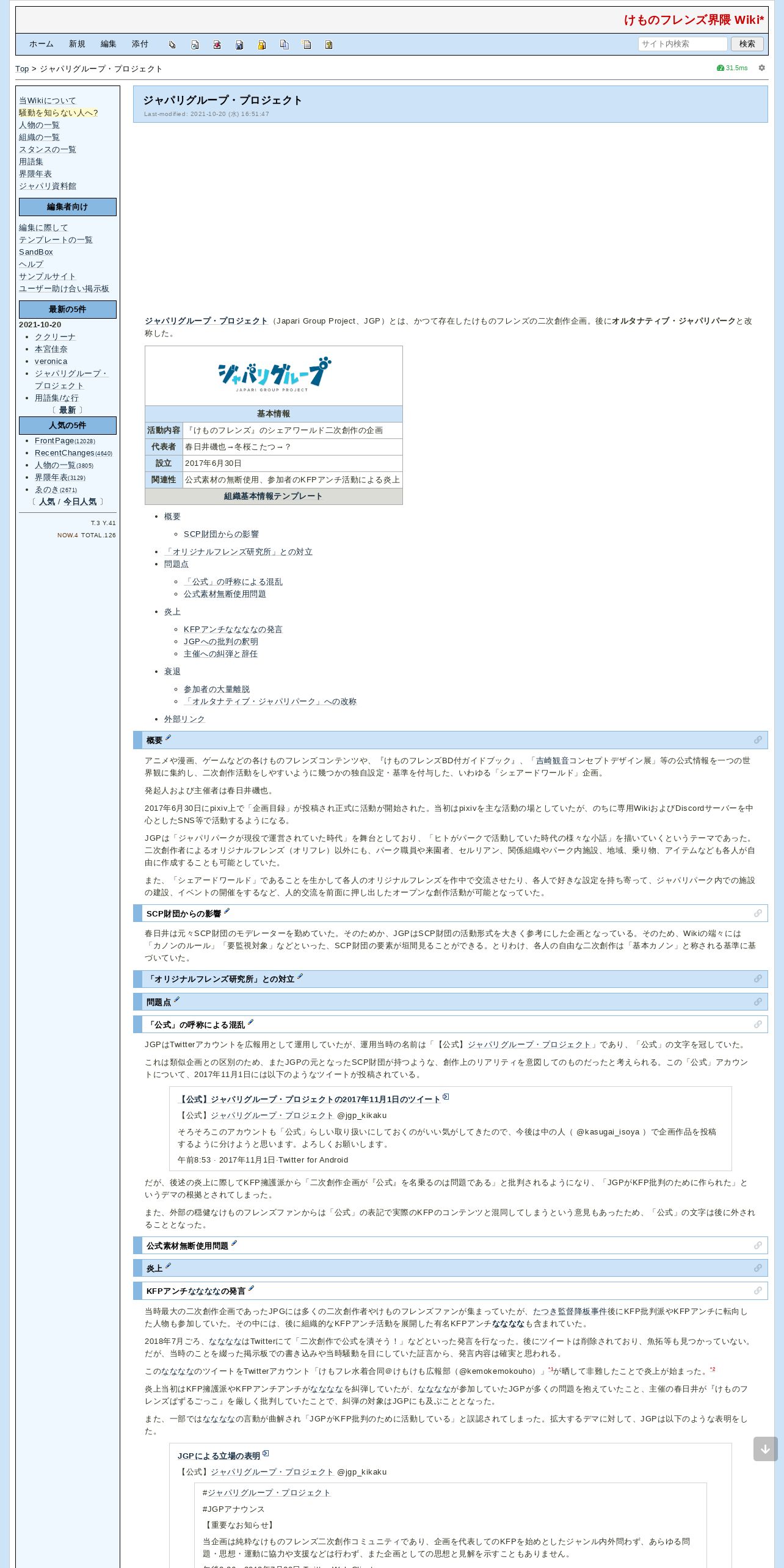The height and width of the screenshot is (1568, 784).
Task: Click anchor link icon on SCP財団からの影響 heading
Action: coord(758,913)
